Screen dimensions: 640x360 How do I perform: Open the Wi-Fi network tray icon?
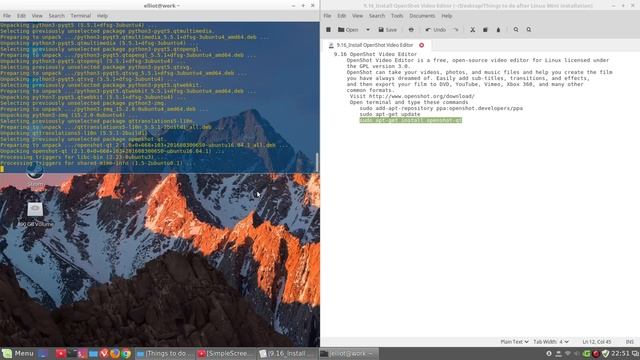[568, 353]
